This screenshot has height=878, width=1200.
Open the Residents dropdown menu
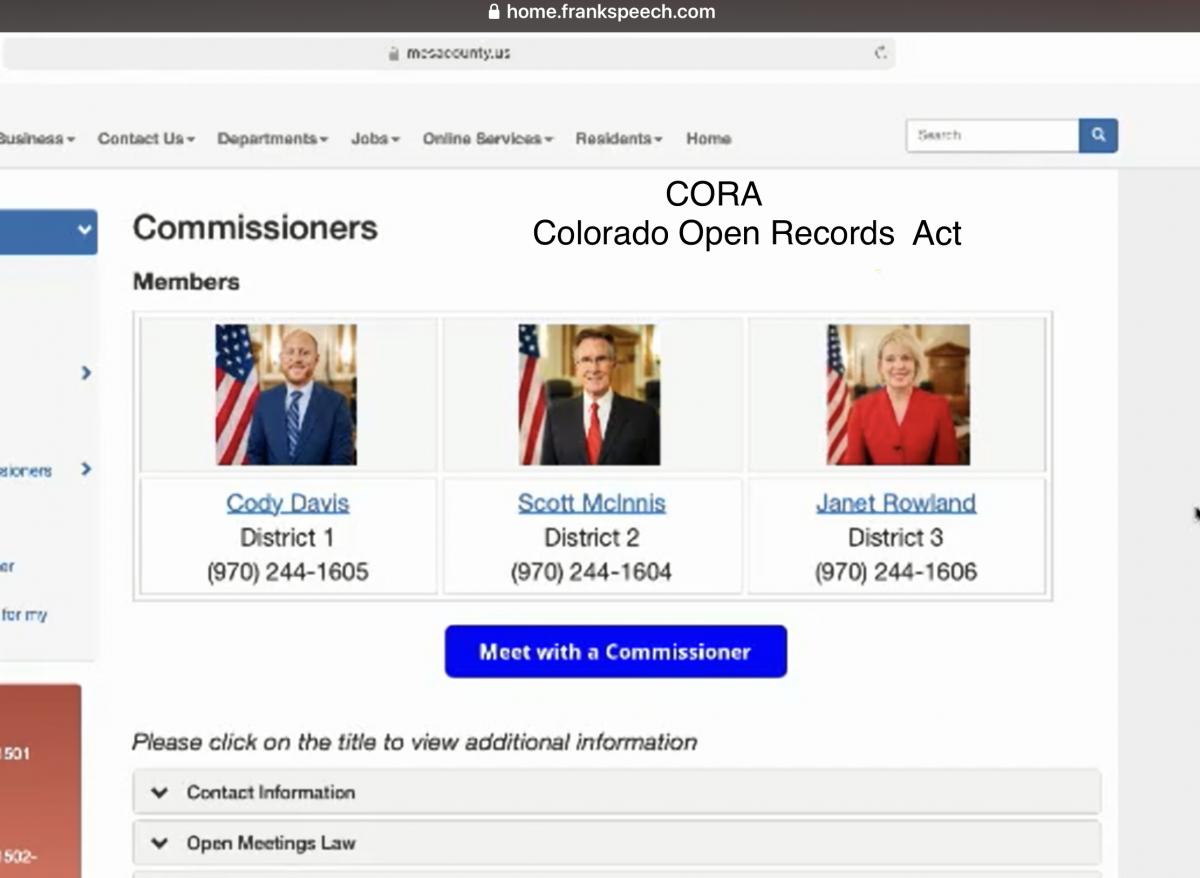618,139
